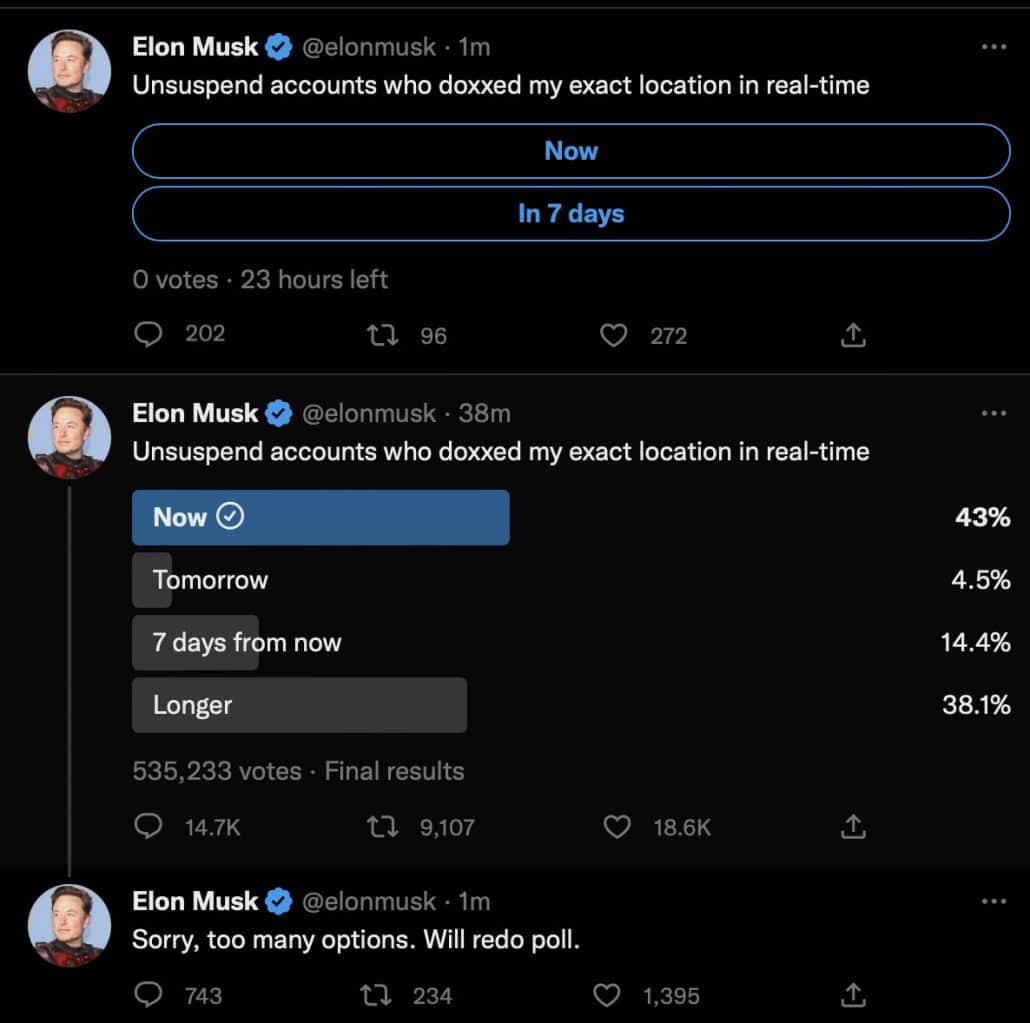Retweet the tweet showing 9,107 retweets

tap(382, 825)
